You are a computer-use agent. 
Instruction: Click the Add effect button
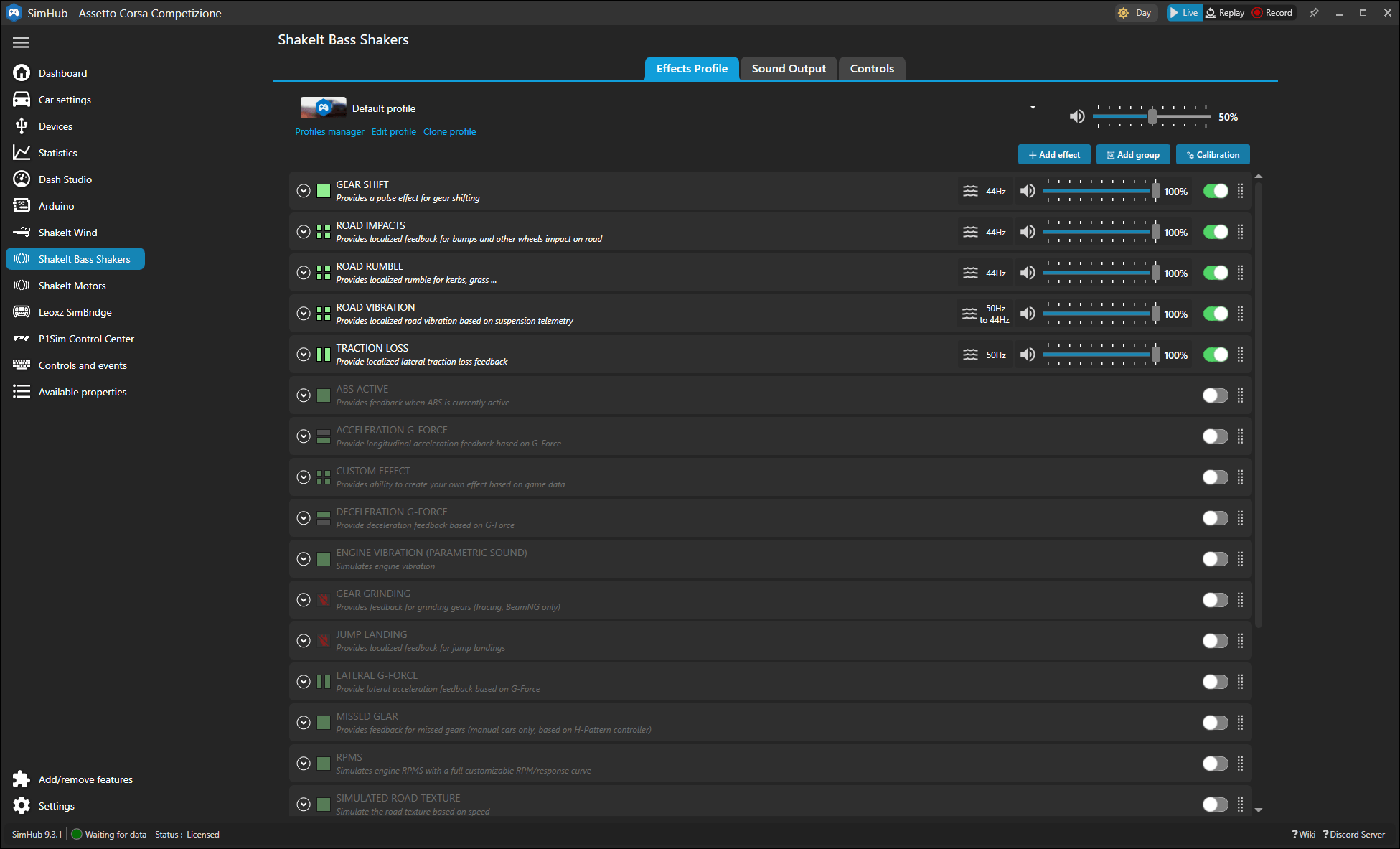[x=1053, y=155]
